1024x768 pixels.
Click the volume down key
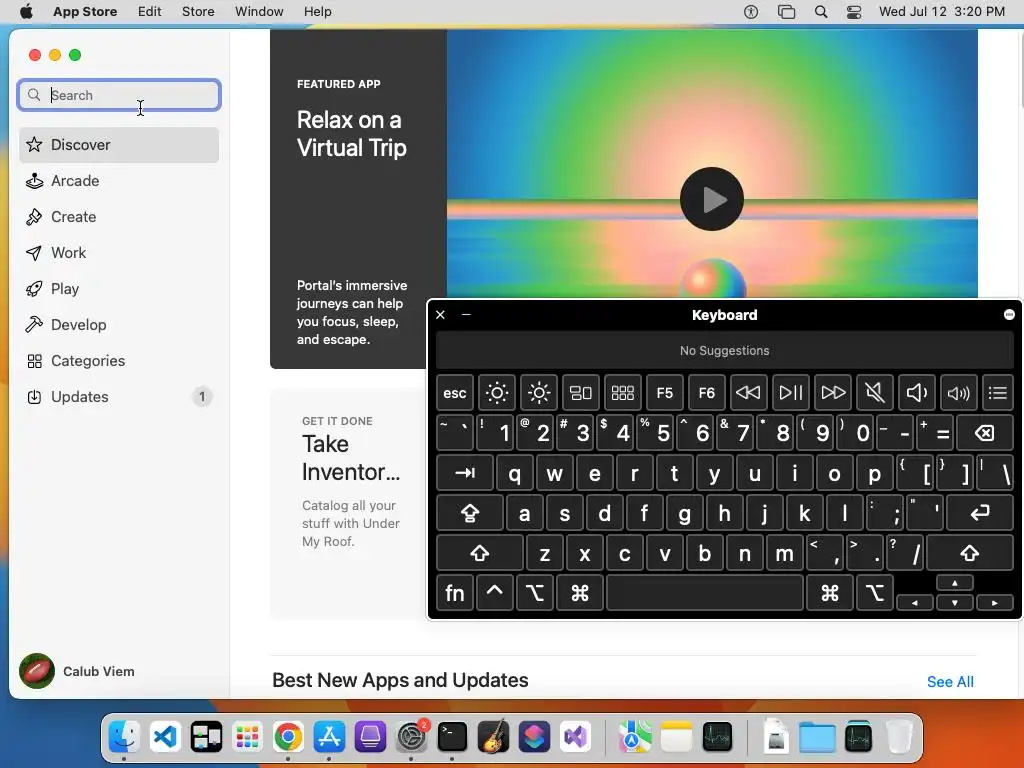(916, 392)
